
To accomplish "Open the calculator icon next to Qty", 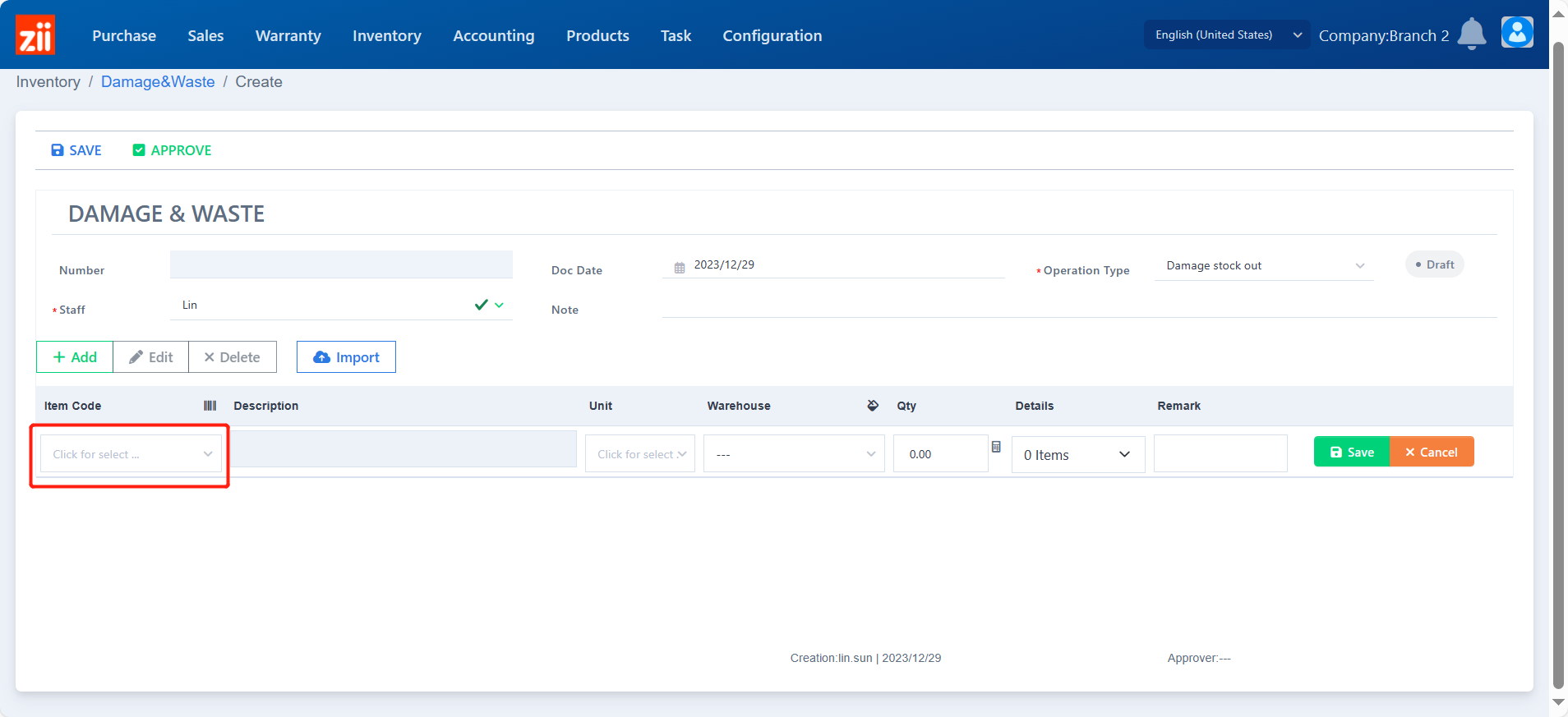I will point(996,447).
